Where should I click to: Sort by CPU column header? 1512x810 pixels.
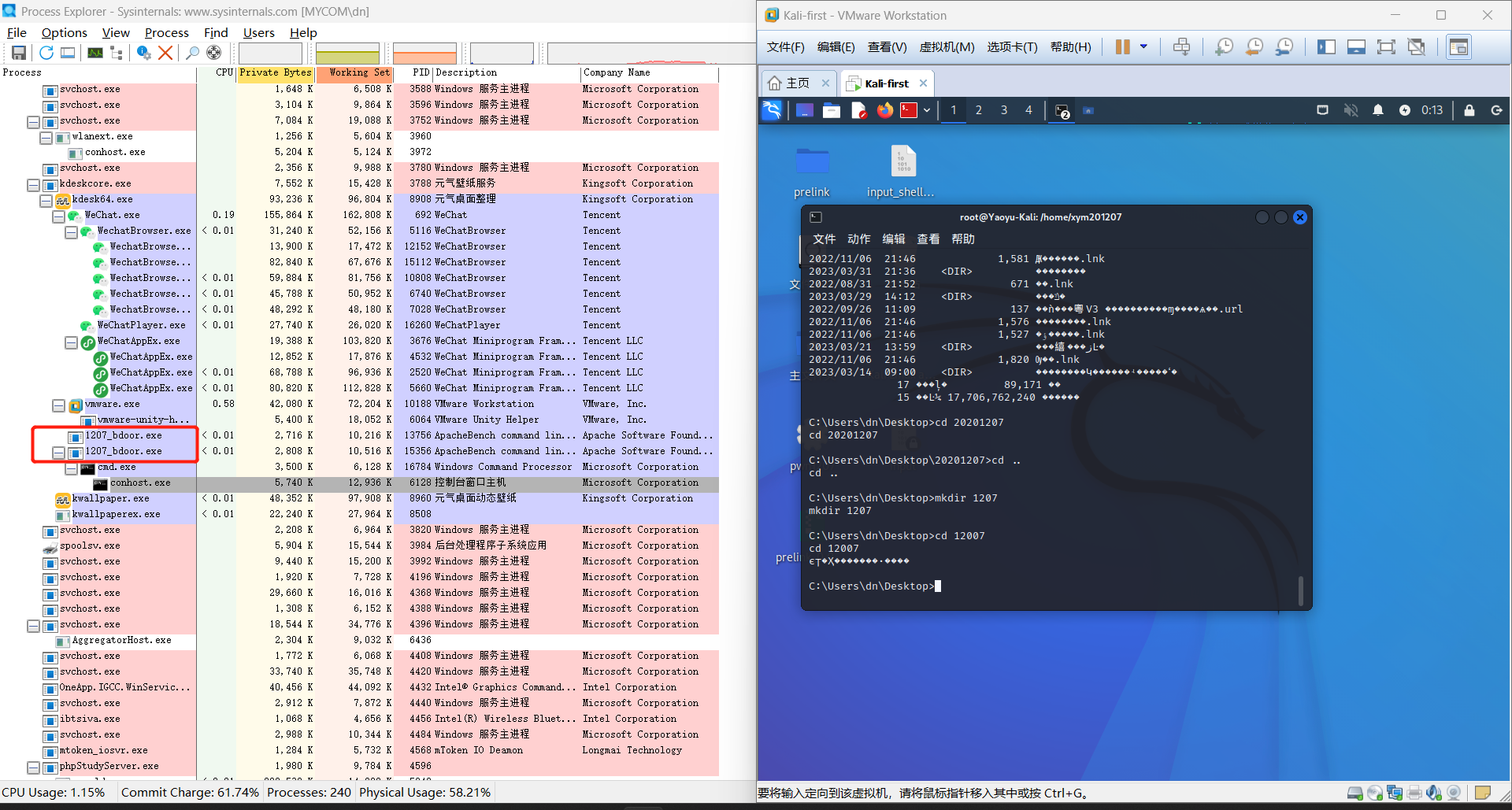tap(217, 73)
